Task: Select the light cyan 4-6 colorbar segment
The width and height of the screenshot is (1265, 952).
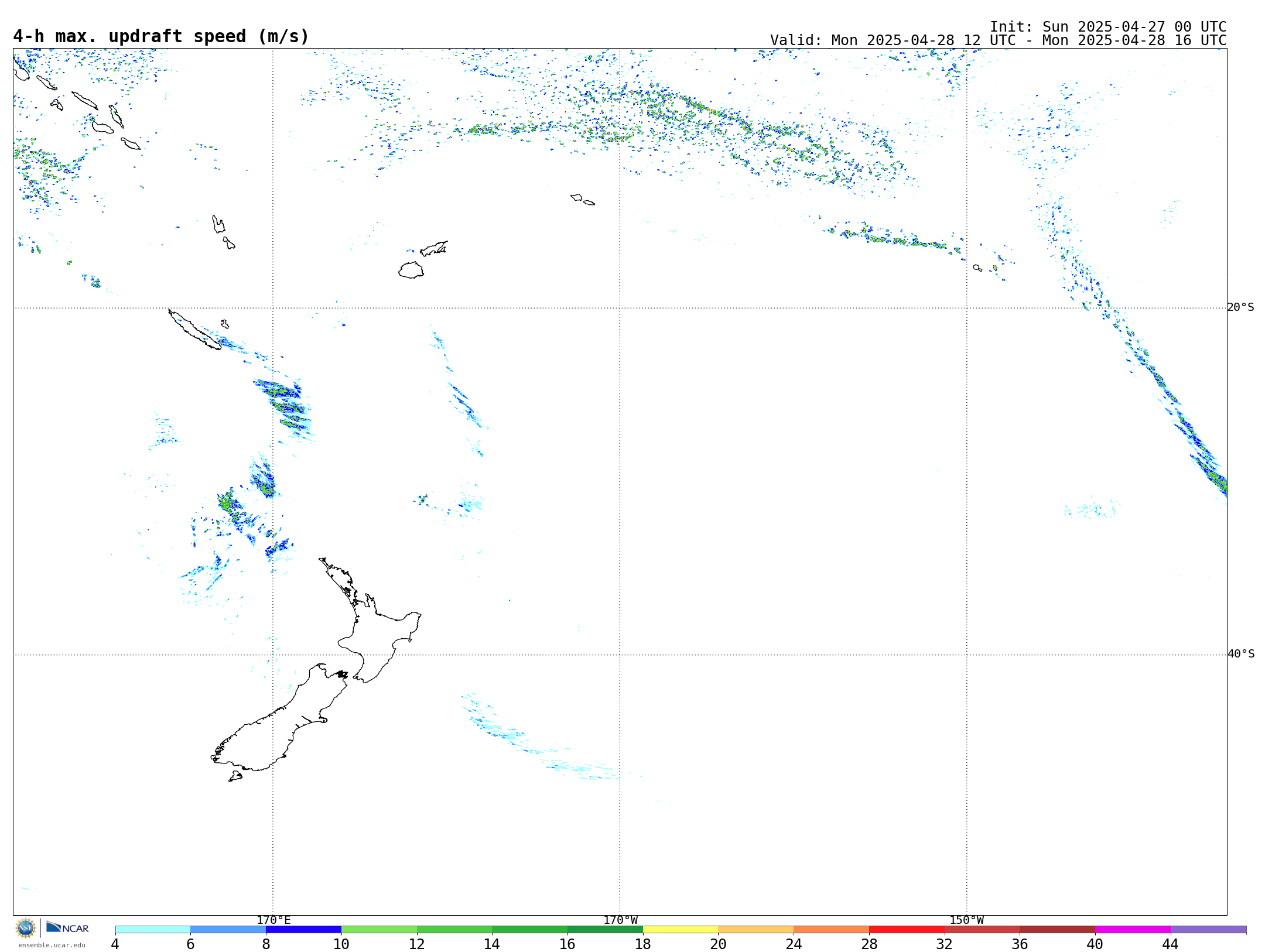Action: click(x=153, y=930)
